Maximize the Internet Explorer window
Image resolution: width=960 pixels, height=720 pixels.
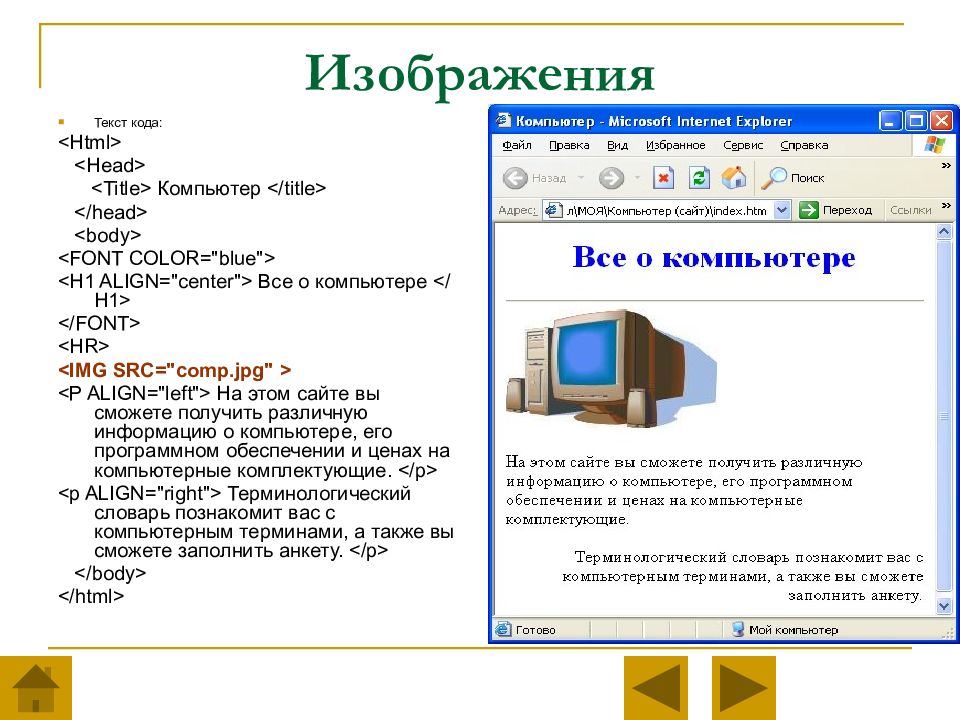916,121
